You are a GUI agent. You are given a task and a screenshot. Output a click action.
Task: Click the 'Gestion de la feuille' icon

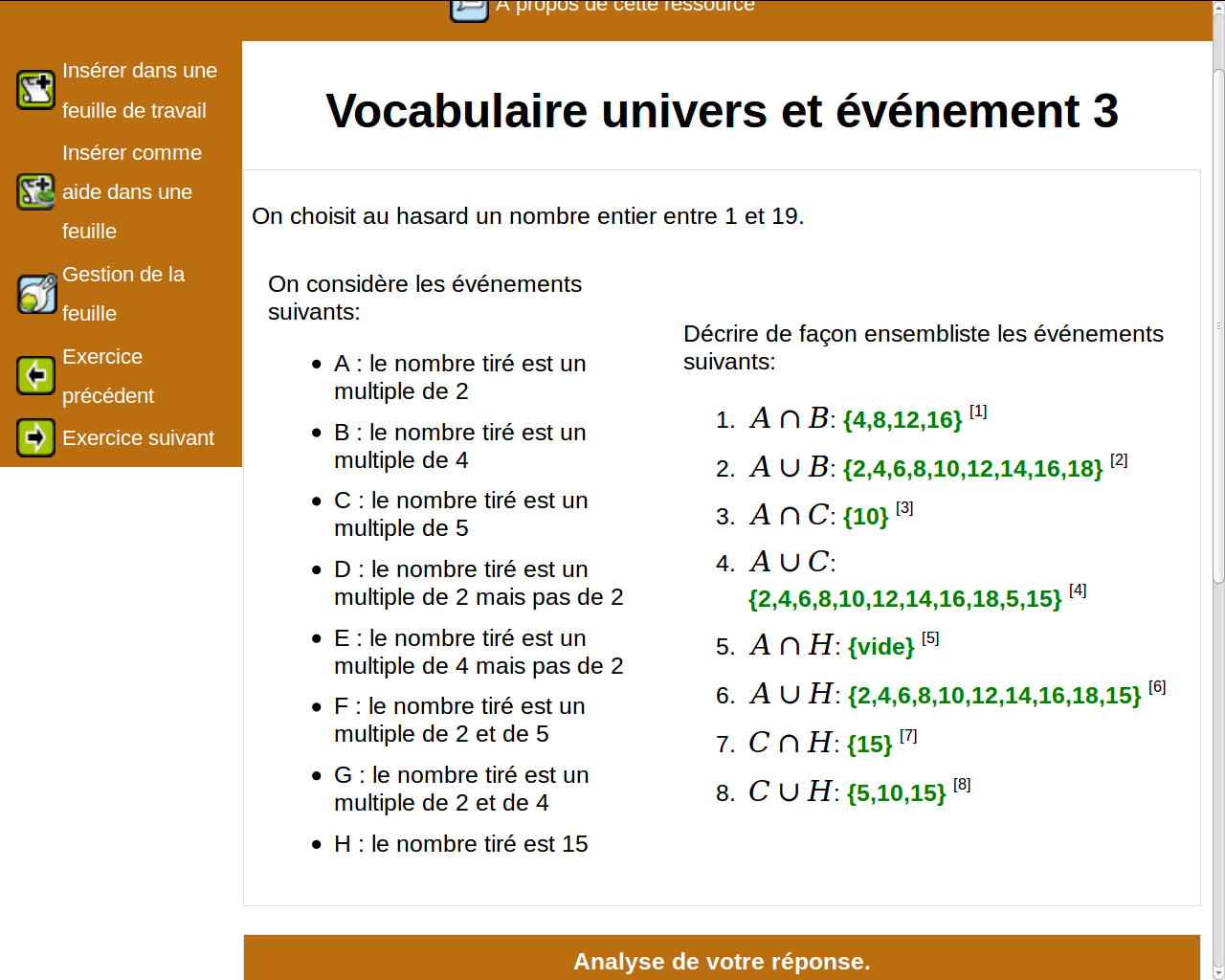(36, 294)
